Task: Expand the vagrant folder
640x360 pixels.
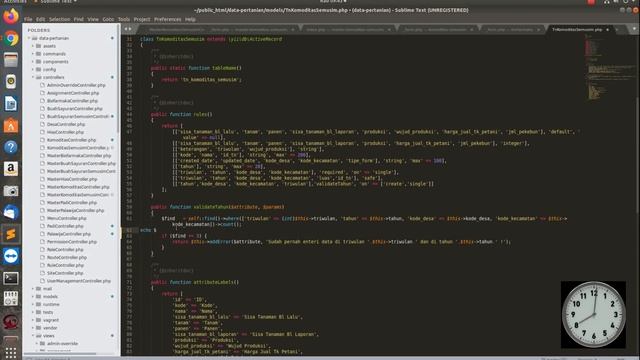Action: [x=33, y=320]
